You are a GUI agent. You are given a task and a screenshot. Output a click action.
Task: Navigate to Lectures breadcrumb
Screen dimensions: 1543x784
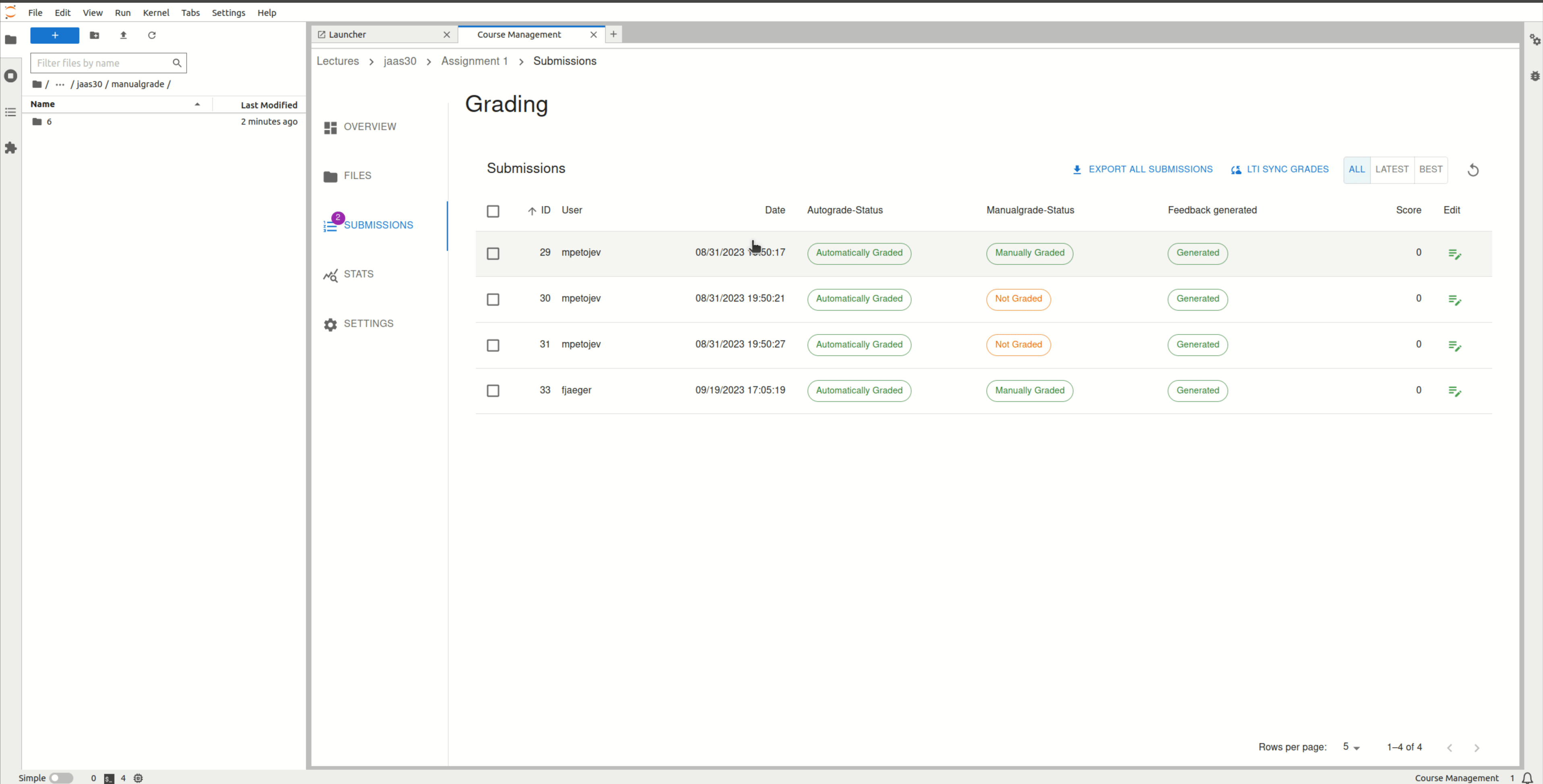(x=338, y=61)
